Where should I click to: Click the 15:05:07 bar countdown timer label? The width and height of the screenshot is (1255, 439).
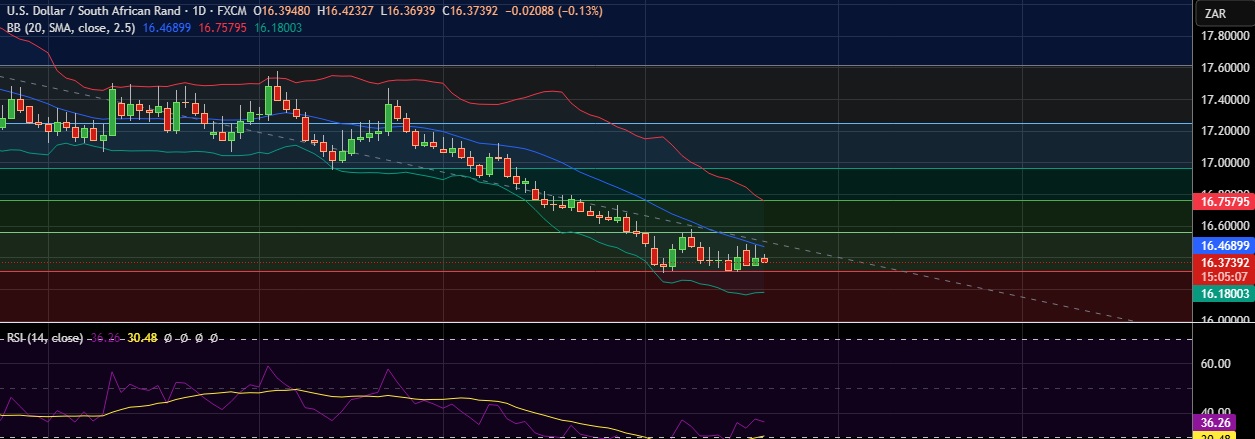[1225, 276]
